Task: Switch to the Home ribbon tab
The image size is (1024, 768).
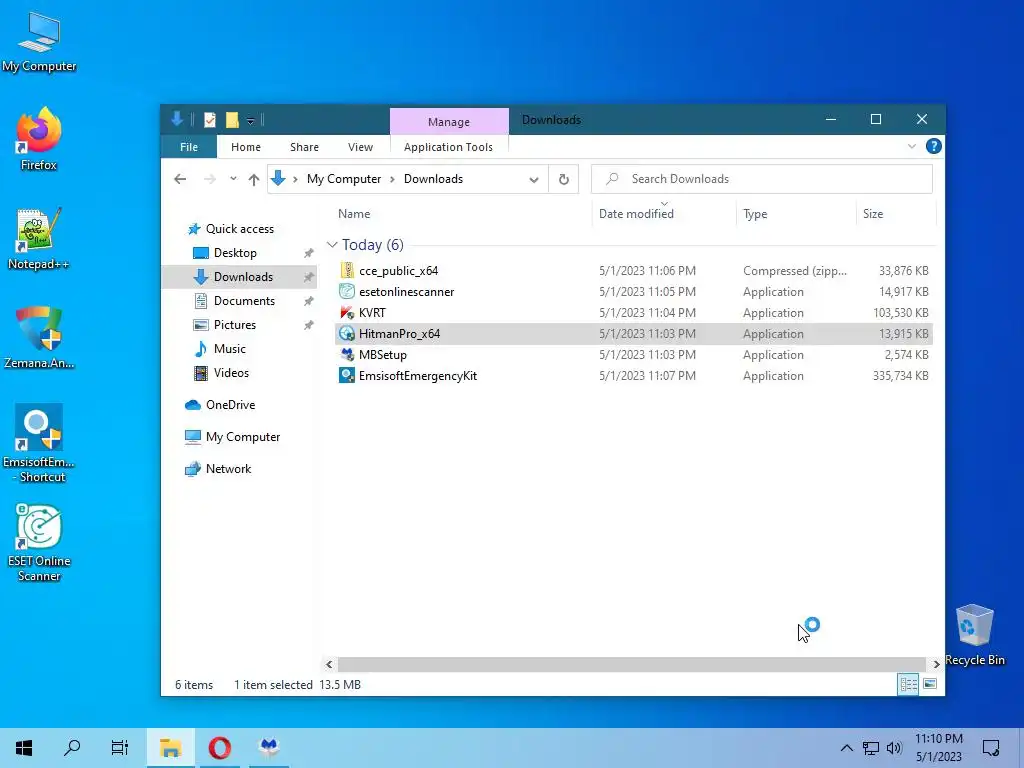Action: (x=246, y=147)
